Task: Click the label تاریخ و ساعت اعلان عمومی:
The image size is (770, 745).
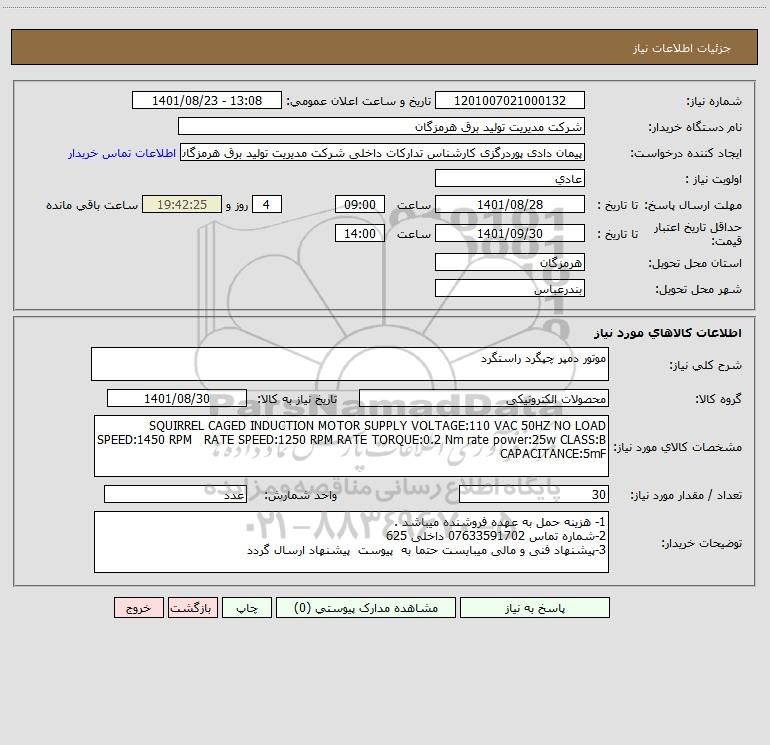Action: [x=359, y=102]
